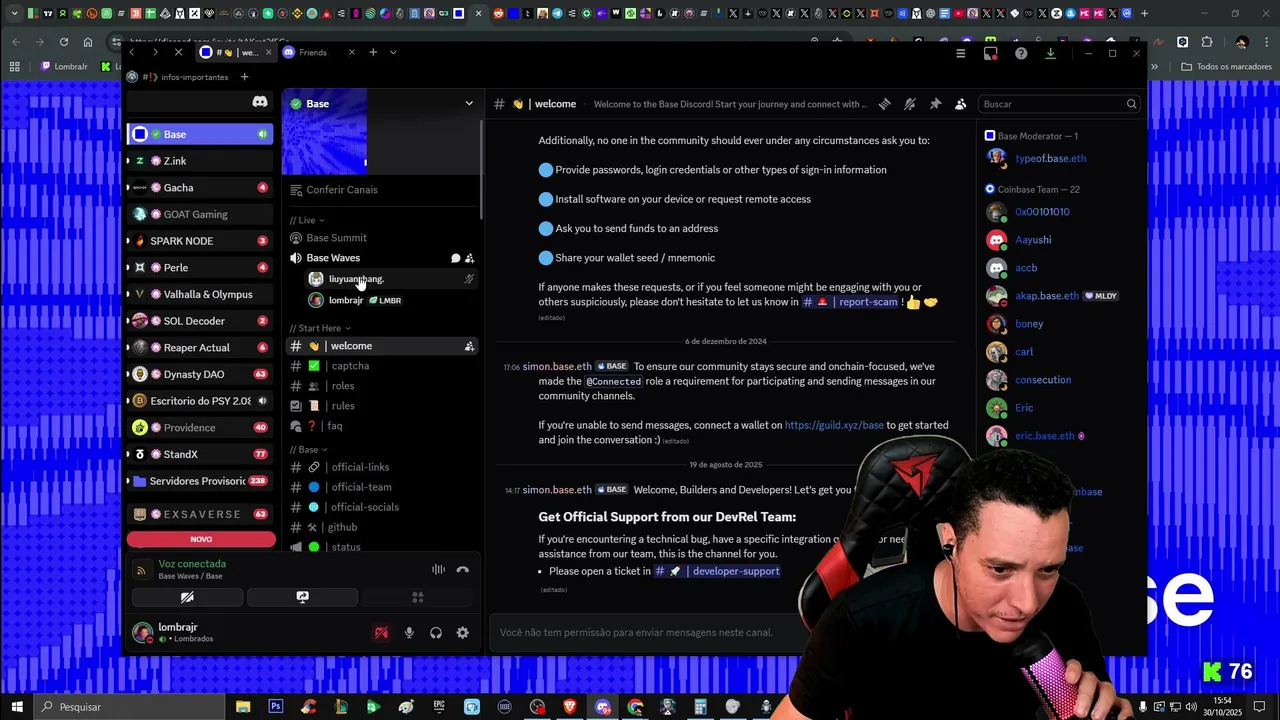Open Discord direct messages home icon
Screen dimensions: 1280x720
[260, 102]
